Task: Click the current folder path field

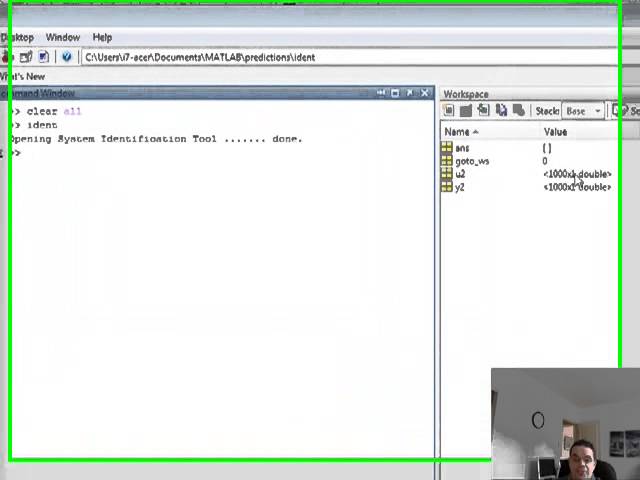Action: coord(349,57)
